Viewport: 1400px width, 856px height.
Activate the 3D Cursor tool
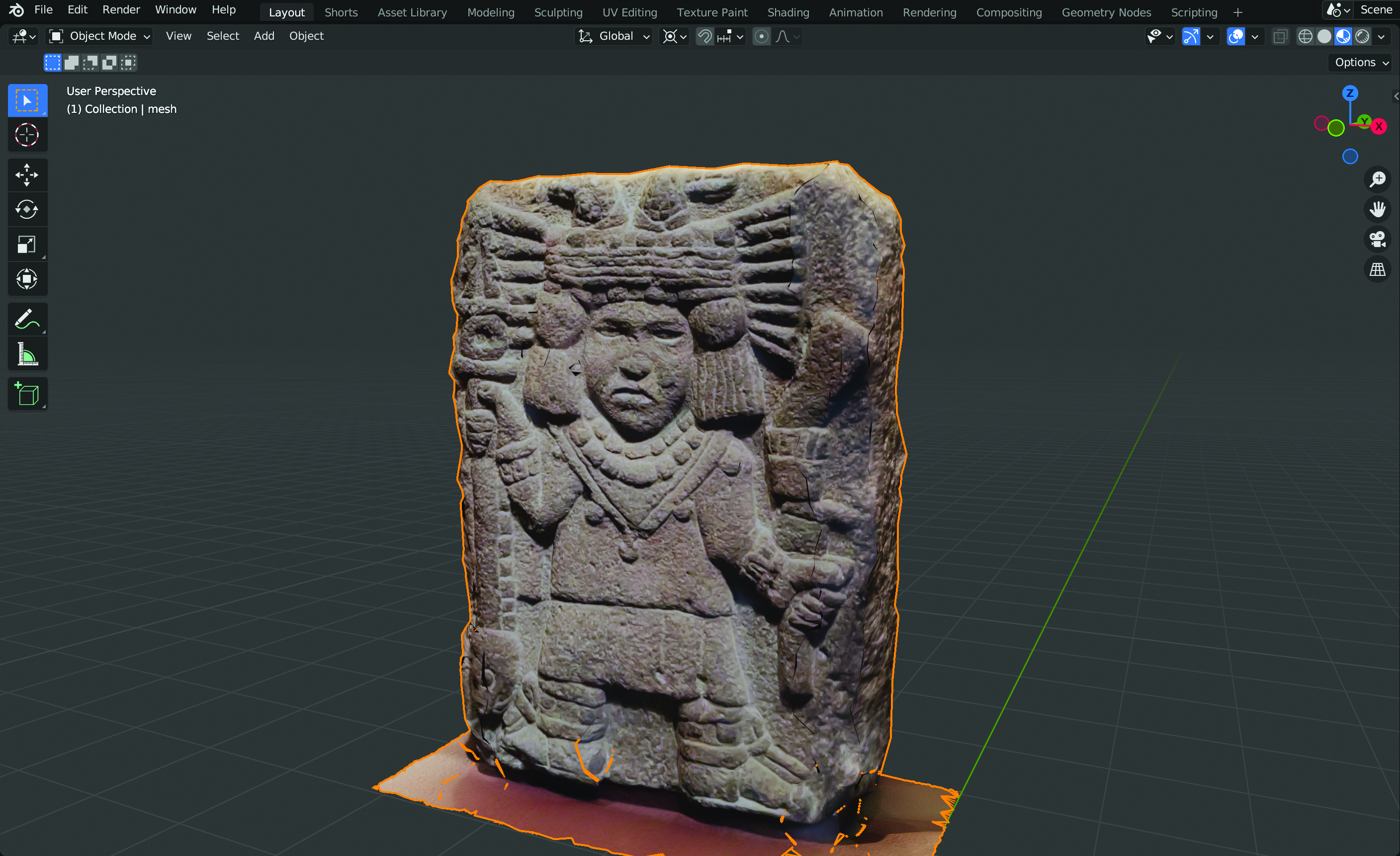[x=27, y=135]
